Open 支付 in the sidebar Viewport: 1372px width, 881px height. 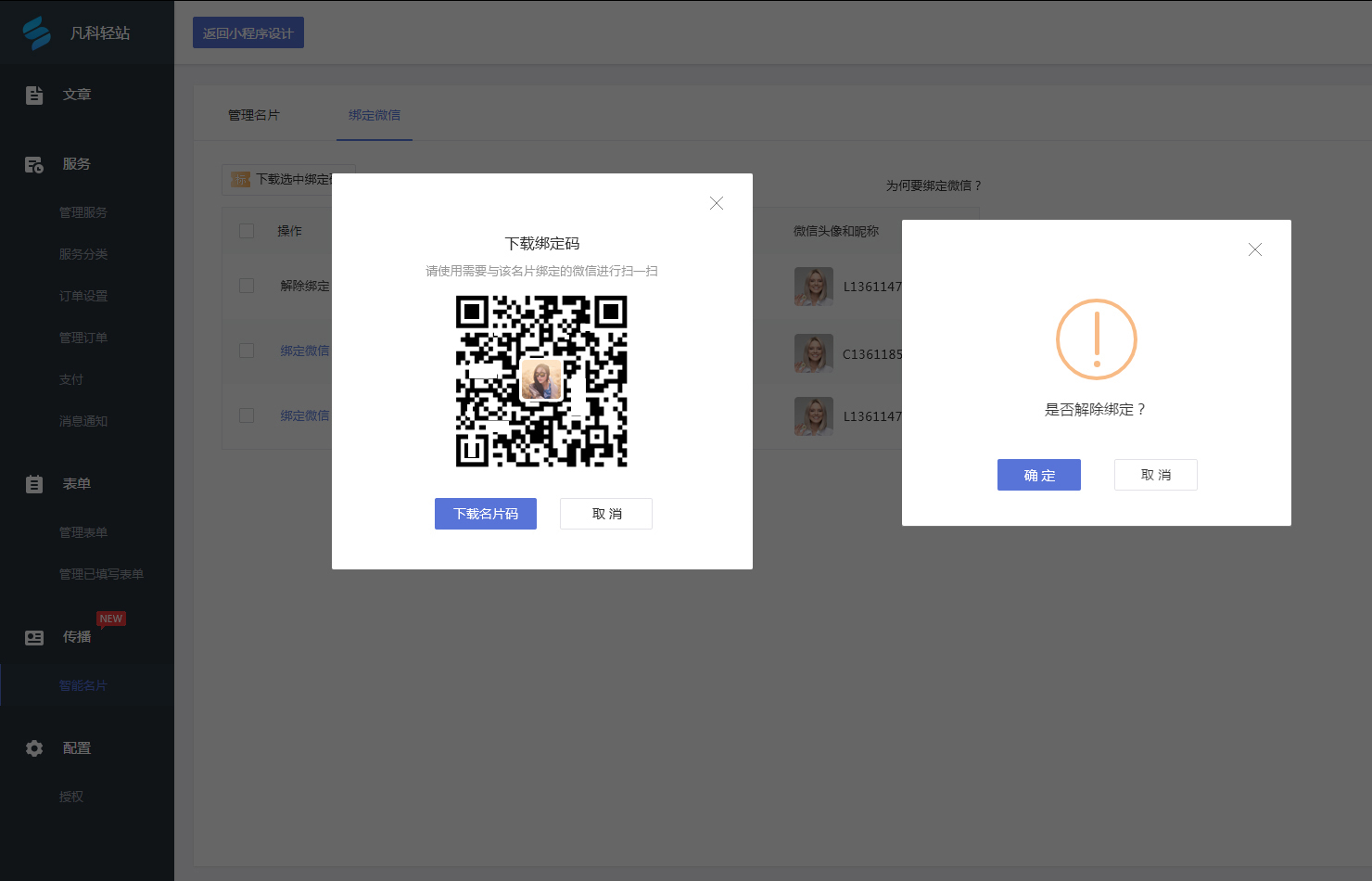(x=71, y=379)
